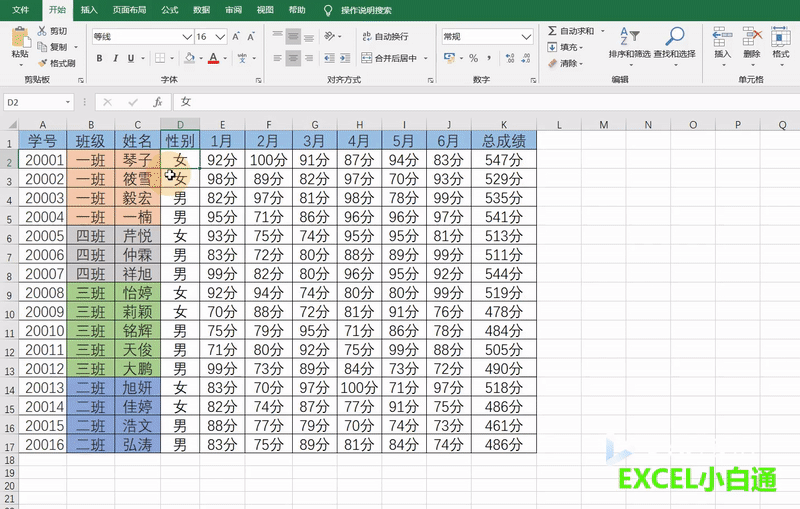800x509 pixels.
Task: Click the text orientation icon
Action: [330, 36]
